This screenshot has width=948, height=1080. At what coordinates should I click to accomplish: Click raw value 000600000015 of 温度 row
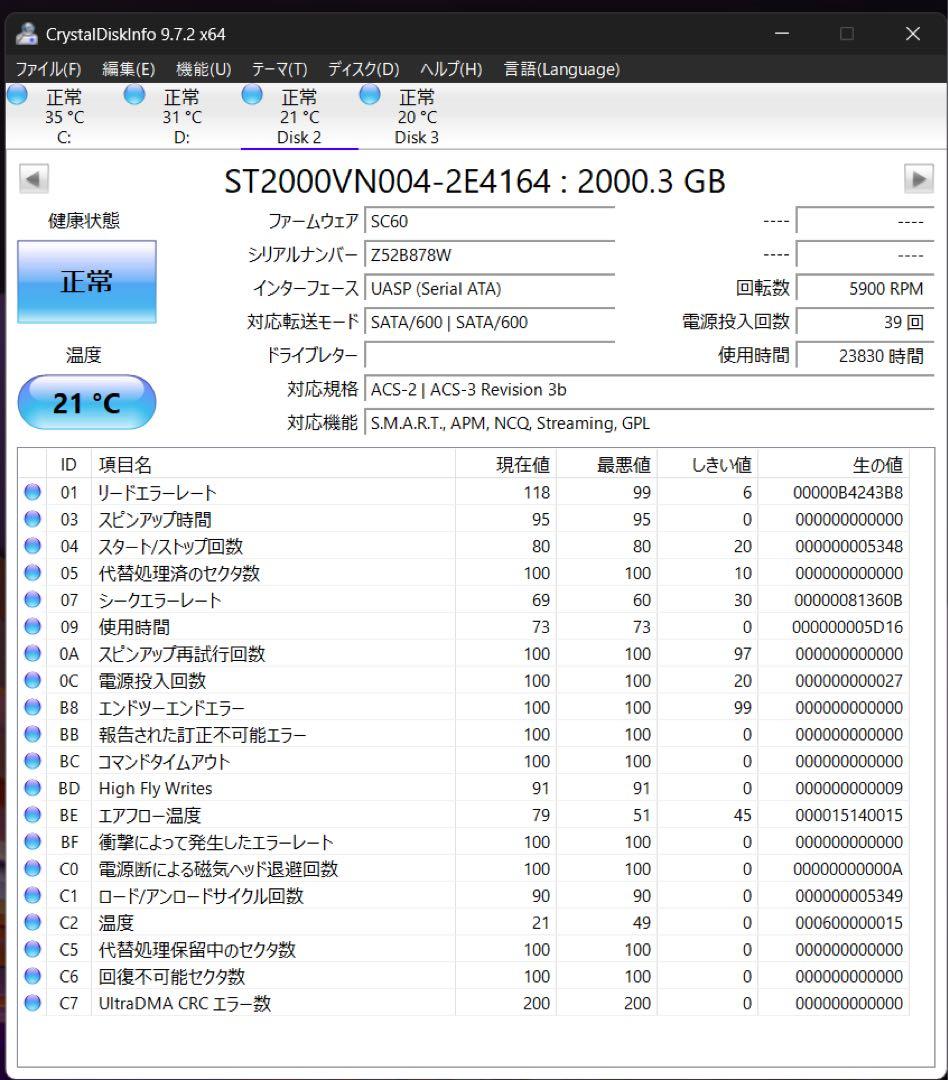pyautogui.click(x=849, y=922)
